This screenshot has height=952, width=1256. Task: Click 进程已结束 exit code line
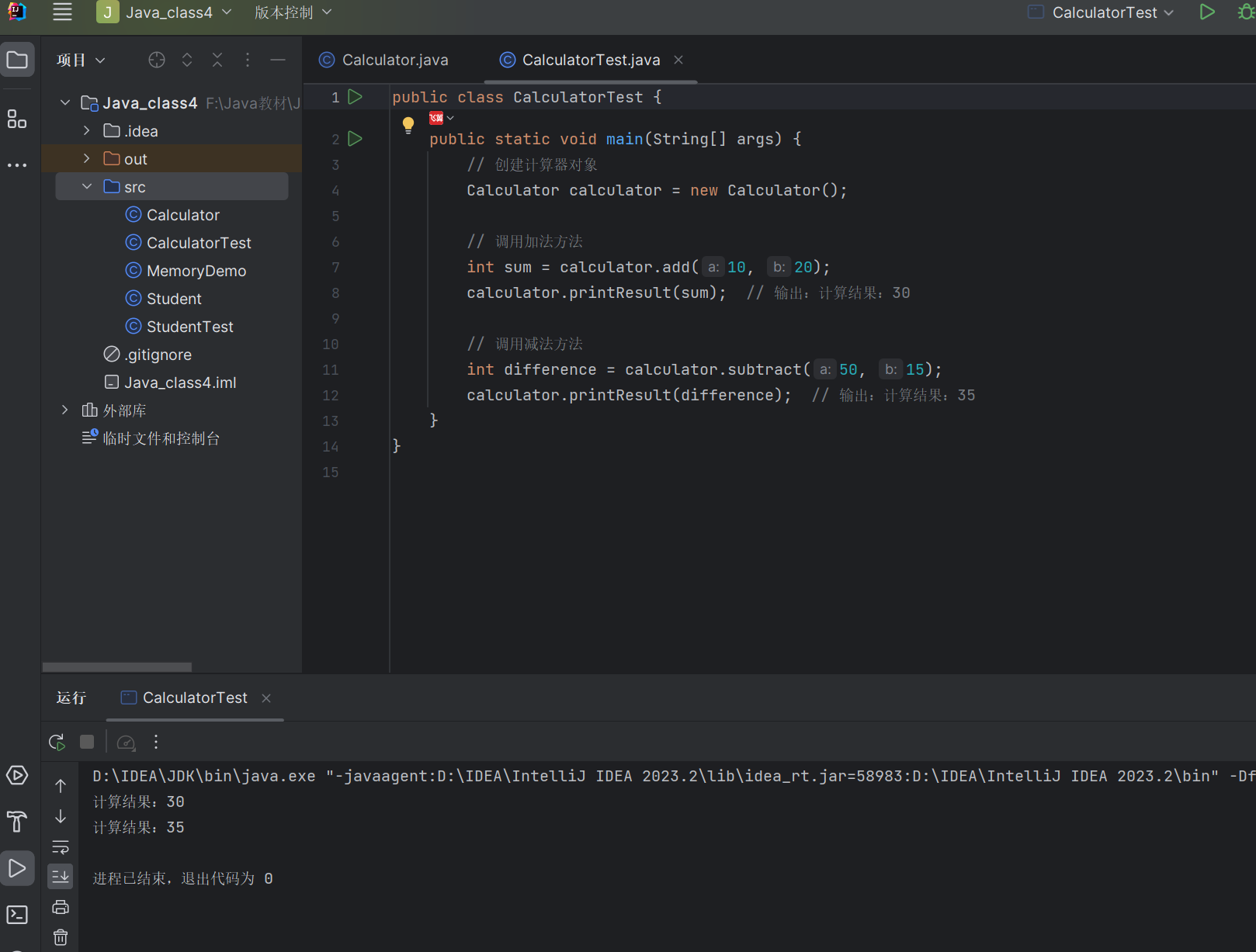pyautogui.click(x=183, y=879)
